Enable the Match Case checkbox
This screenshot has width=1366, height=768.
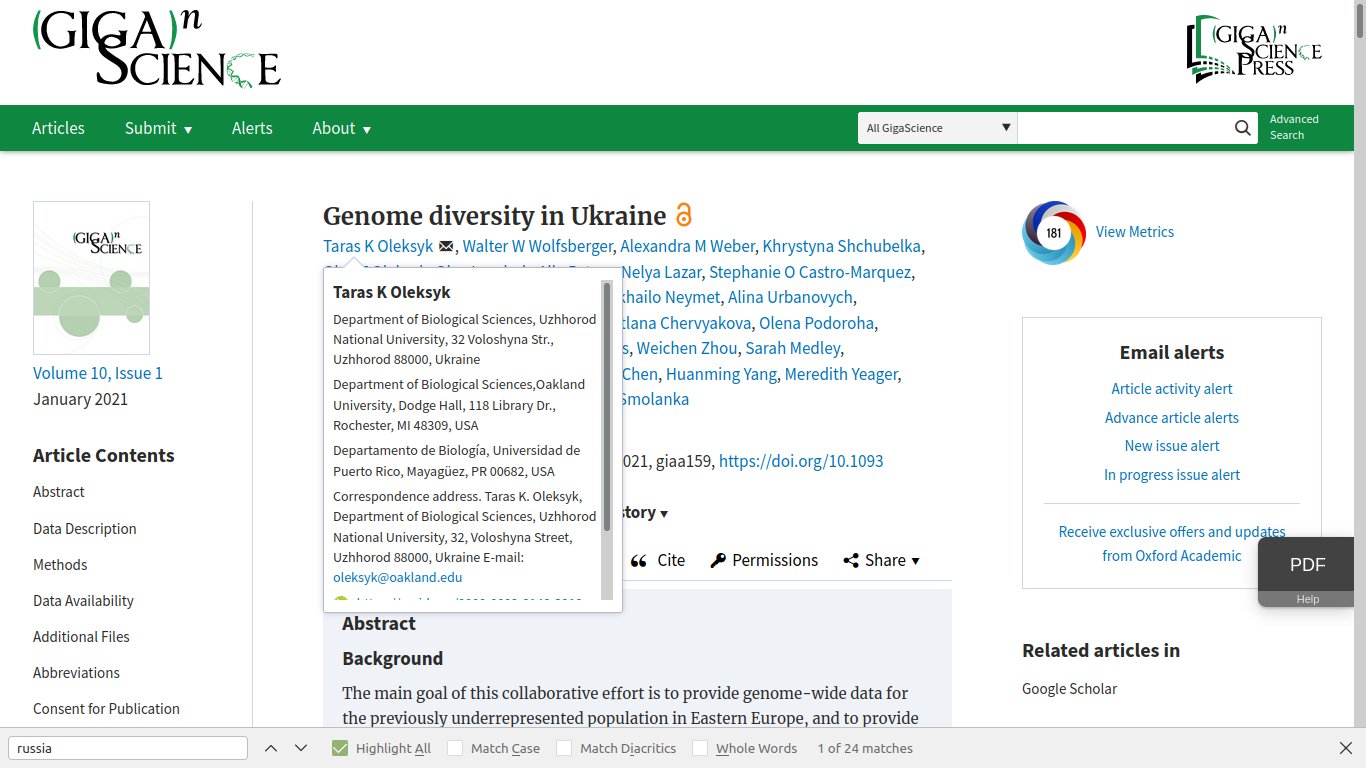(455, 748)
